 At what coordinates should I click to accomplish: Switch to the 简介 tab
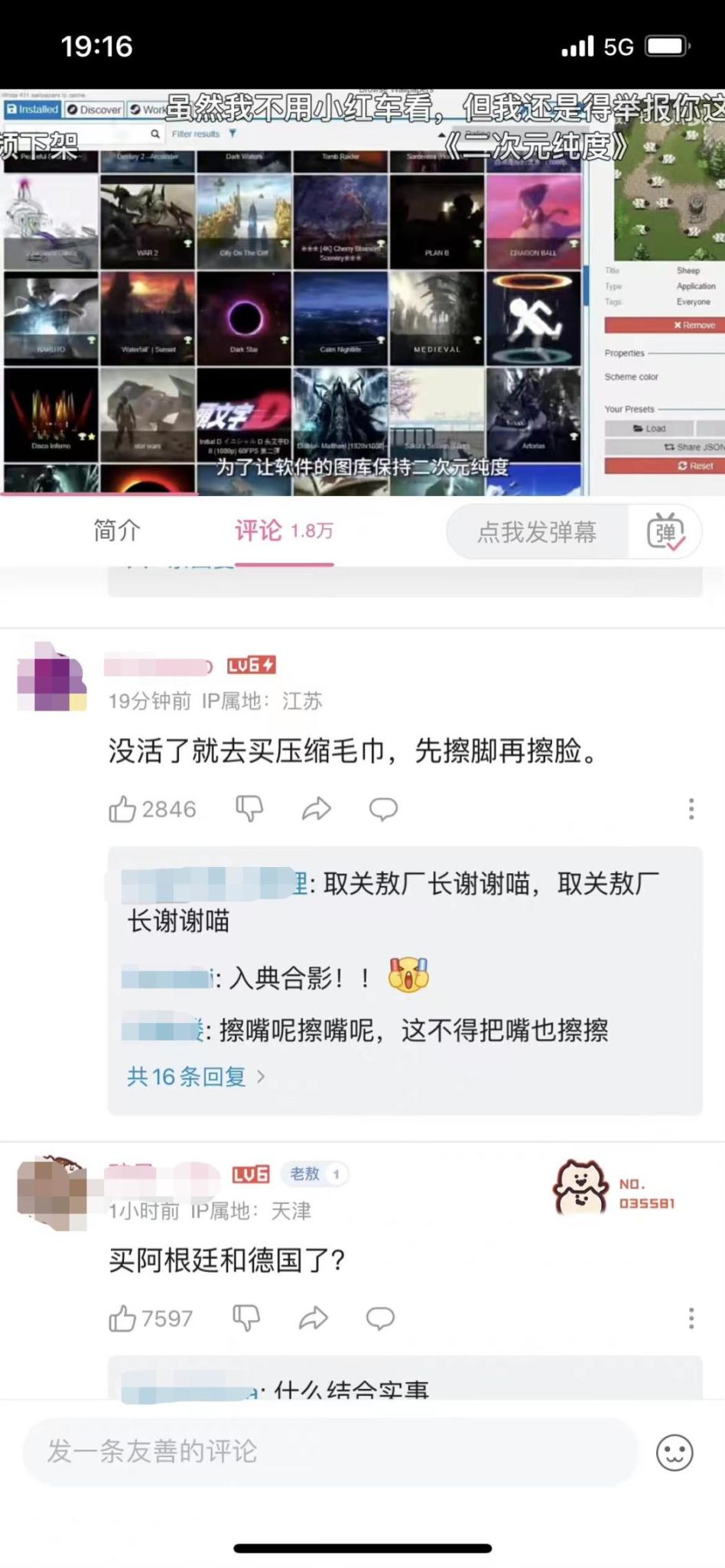[x=117, y=530]
